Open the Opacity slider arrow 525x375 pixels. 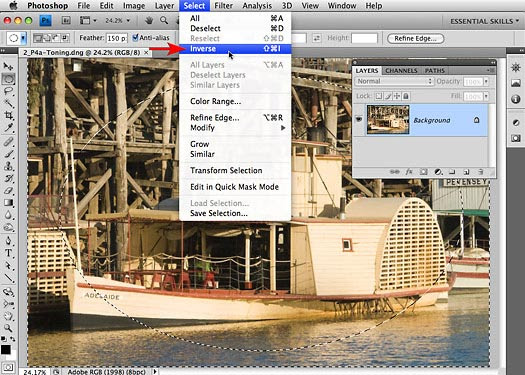tap(486, 81)
